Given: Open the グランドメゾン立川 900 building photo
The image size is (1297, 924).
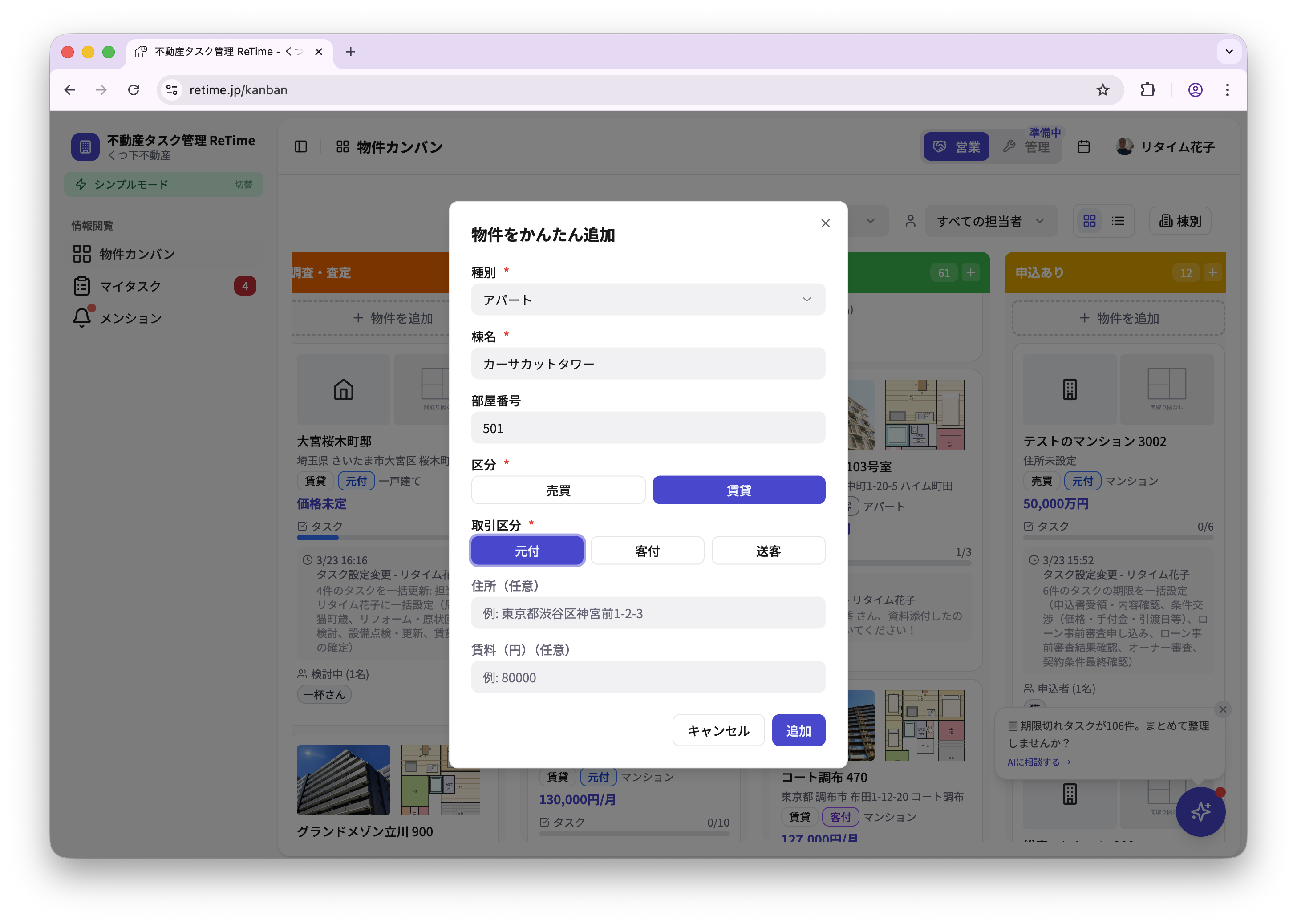Looking at the screenshot, I should pos(343,779).
